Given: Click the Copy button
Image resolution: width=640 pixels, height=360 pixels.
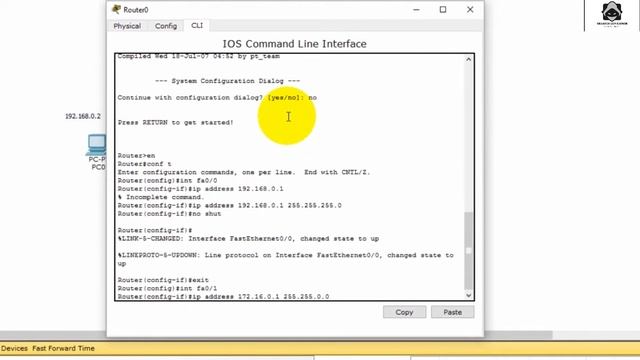Looking at the screenshot, I should pyautogui.click(x=404, y=312).
